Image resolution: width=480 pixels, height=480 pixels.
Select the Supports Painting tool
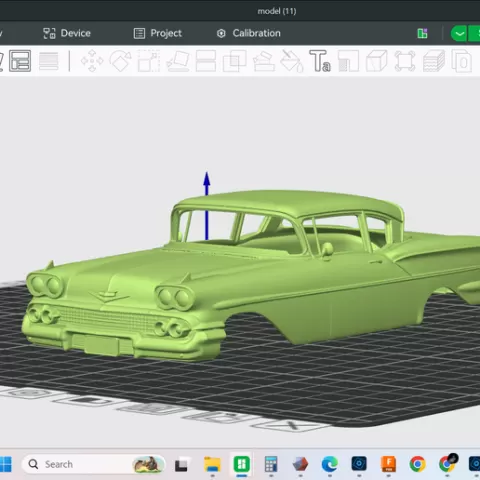click(264, 61)
